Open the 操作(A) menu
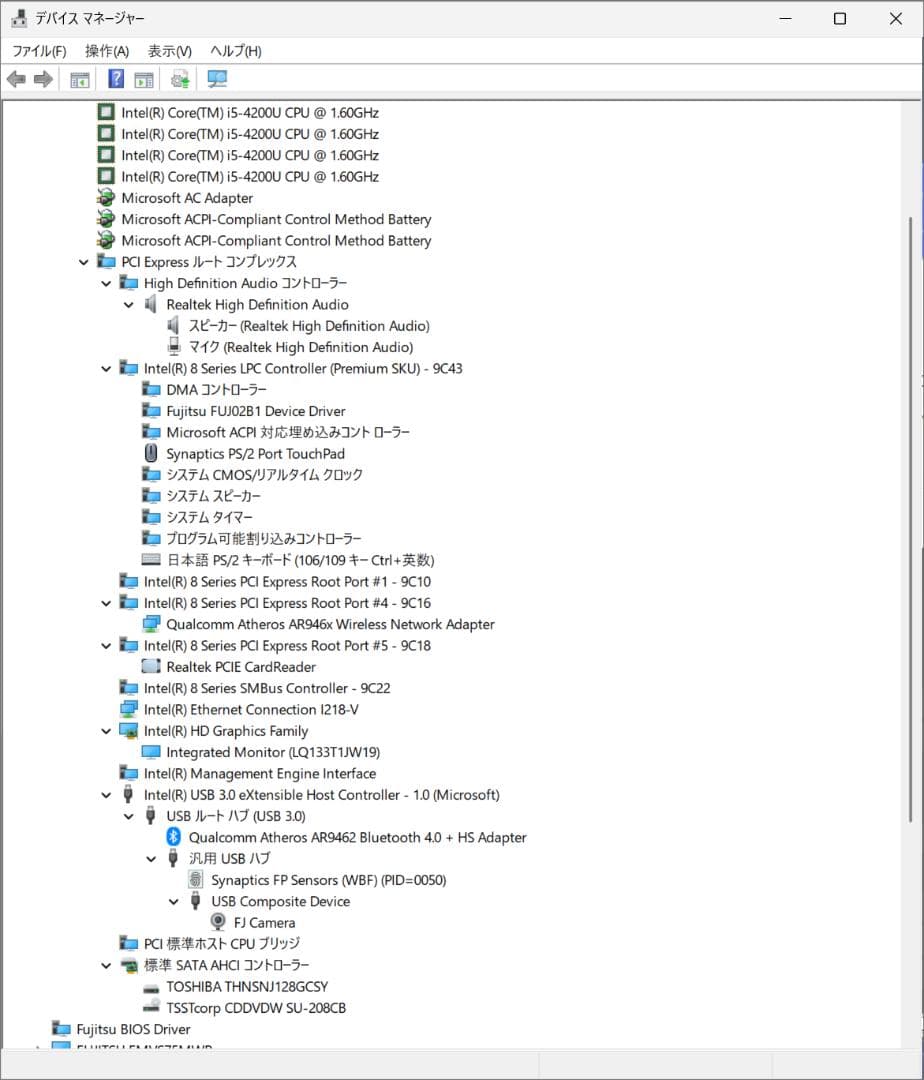924x1080 pixels. pos(107,51)
